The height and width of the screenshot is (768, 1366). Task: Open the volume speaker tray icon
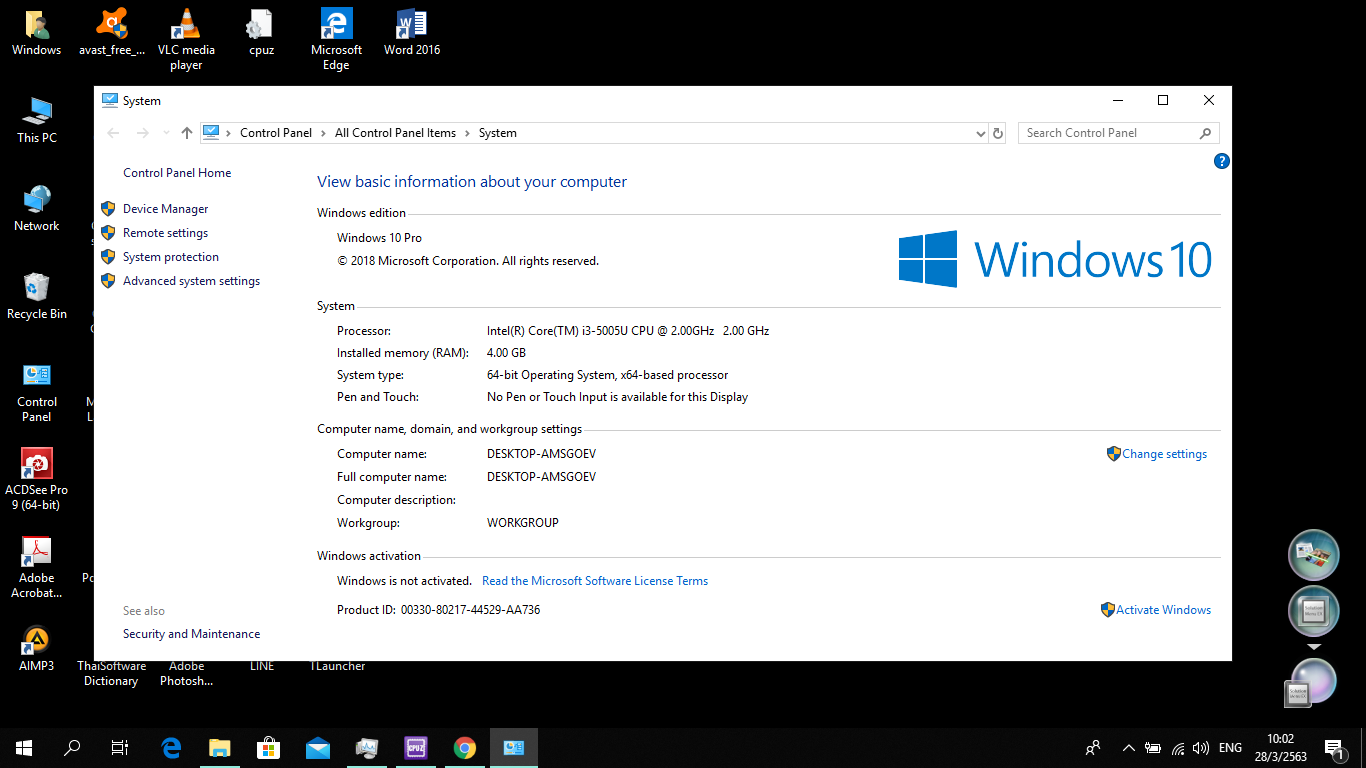[1201, 747]
